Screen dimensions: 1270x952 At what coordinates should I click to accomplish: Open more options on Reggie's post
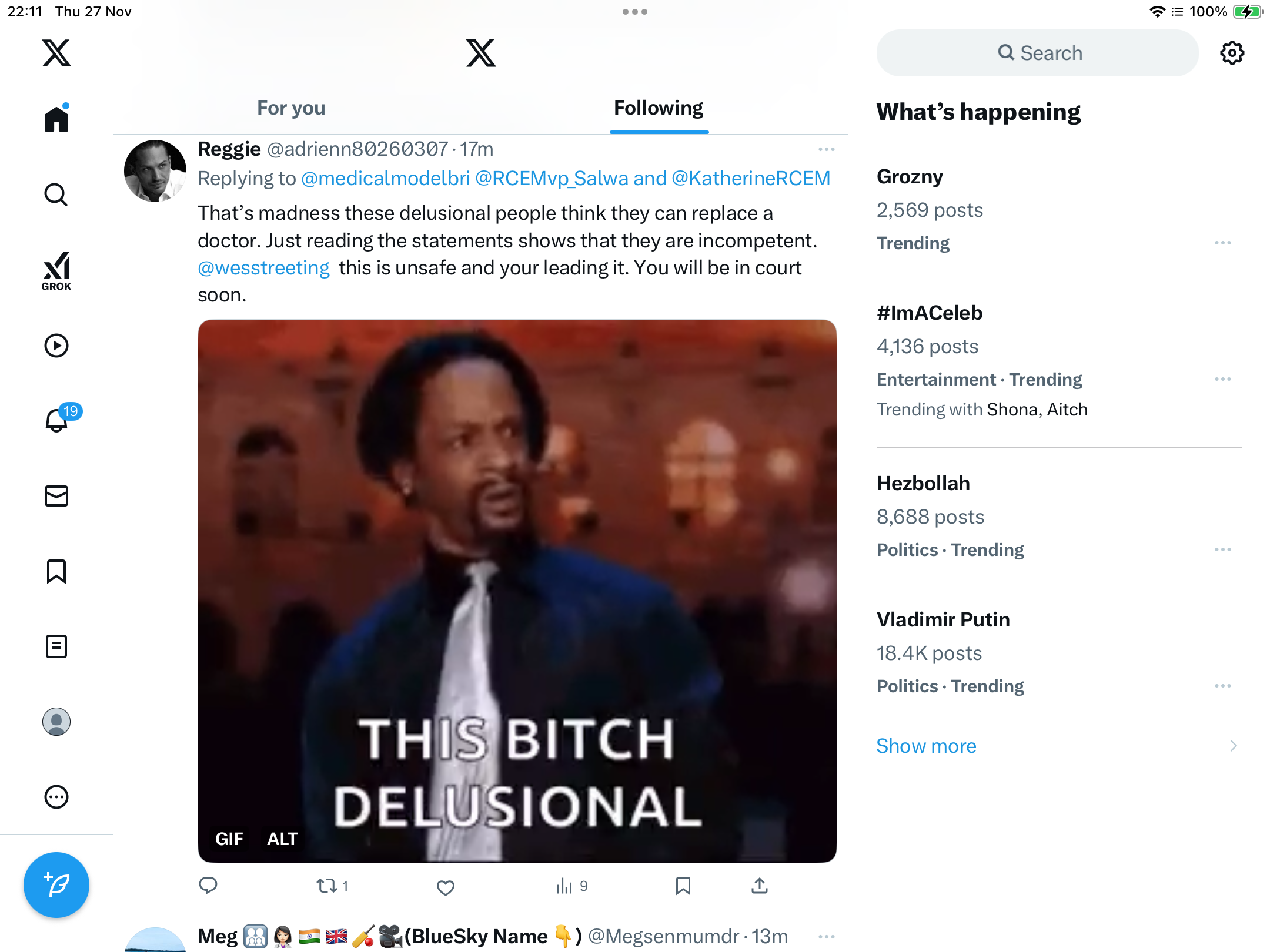pyautogui.click(x=826, y=149)
